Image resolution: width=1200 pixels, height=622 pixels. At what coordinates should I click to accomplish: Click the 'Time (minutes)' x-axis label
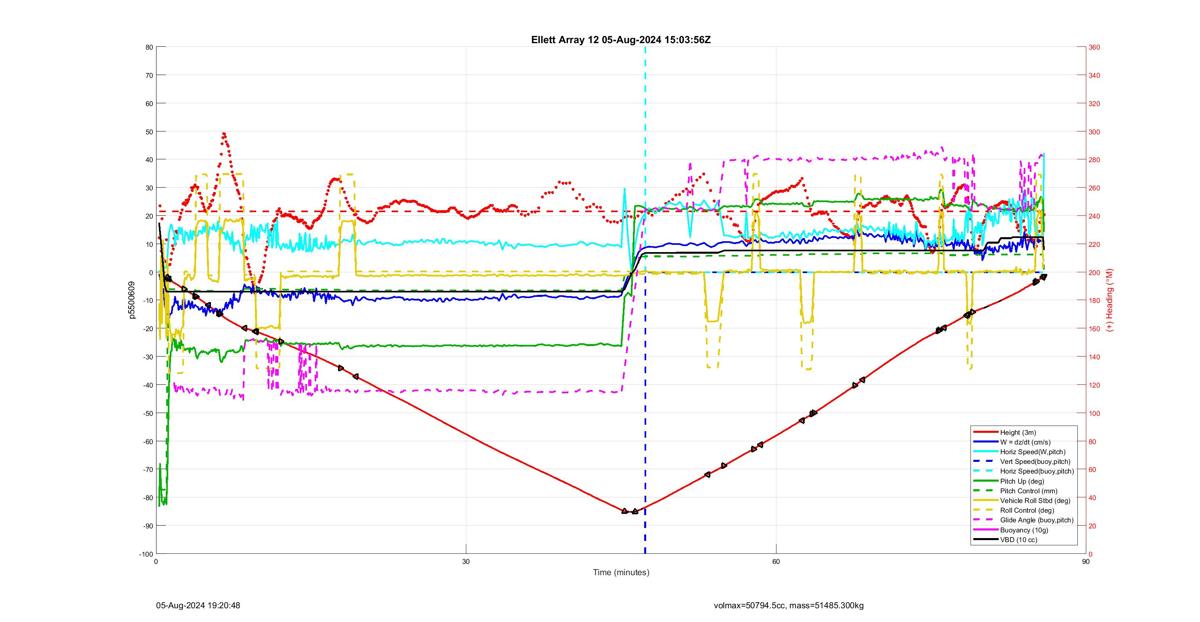click(x=621, y=572)
